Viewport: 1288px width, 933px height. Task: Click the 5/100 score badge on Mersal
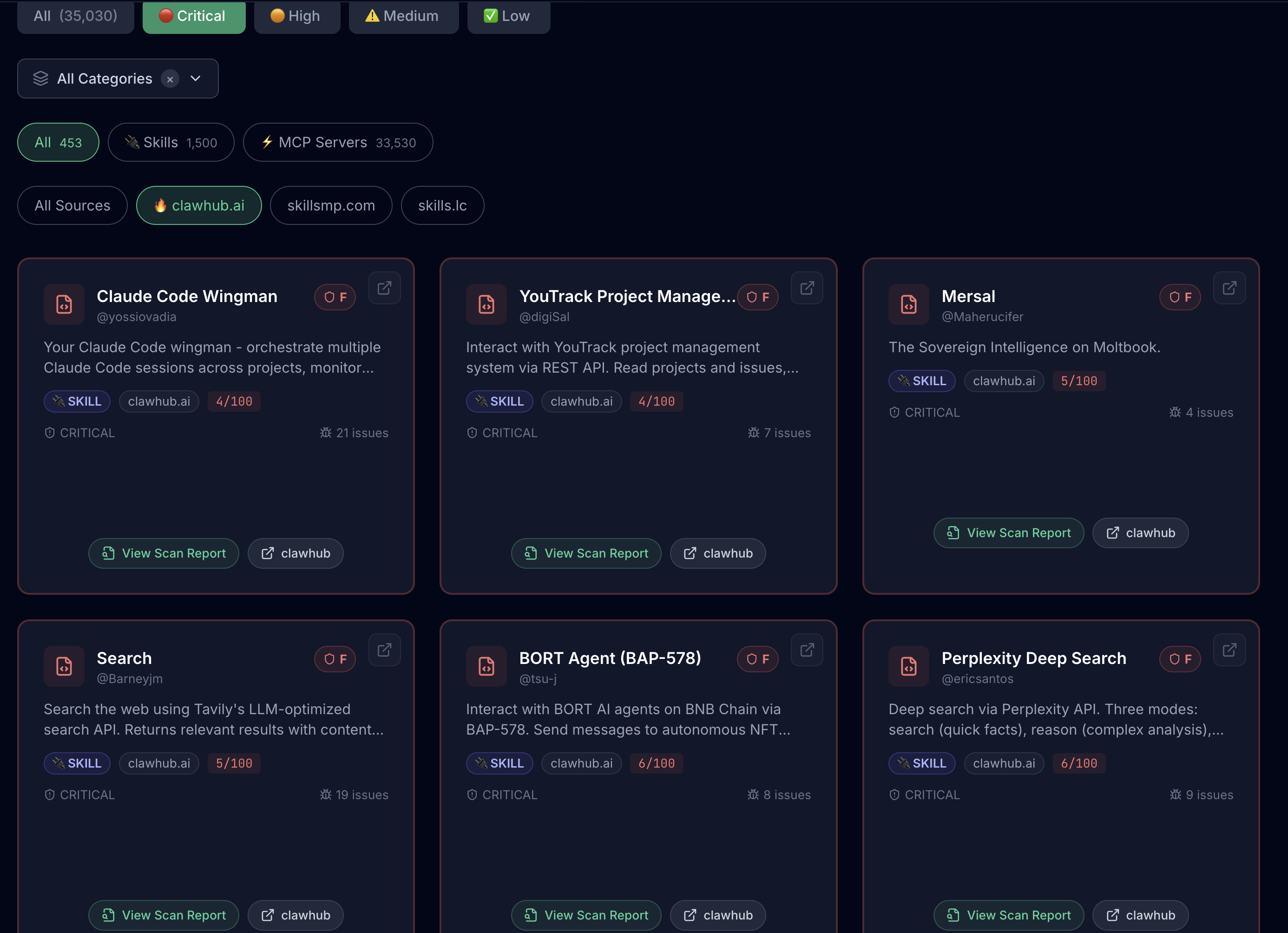(x=1078, y=381)
